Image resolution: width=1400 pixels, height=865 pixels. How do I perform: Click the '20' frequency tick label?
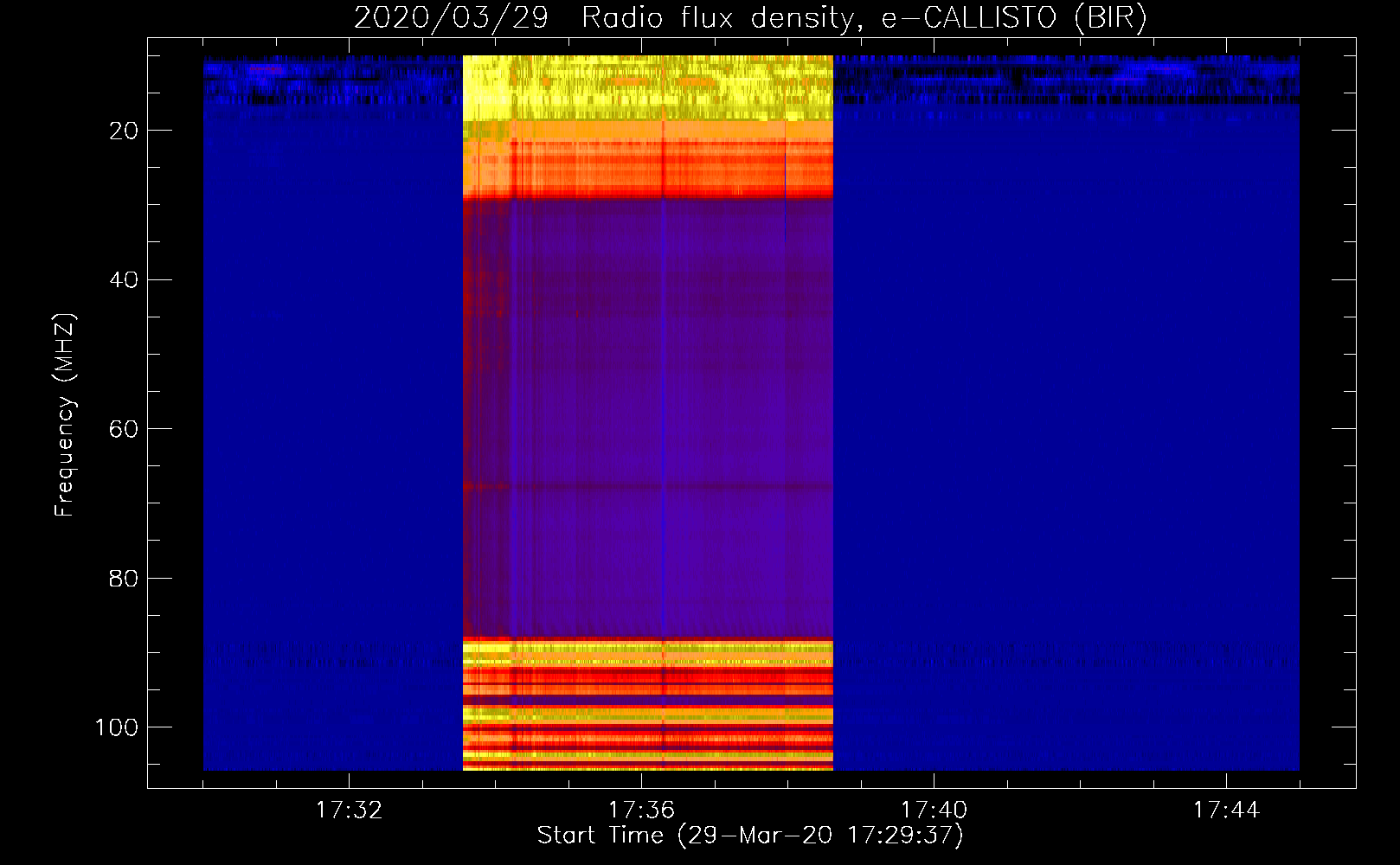pyautogui.click(x=124, y=131)
